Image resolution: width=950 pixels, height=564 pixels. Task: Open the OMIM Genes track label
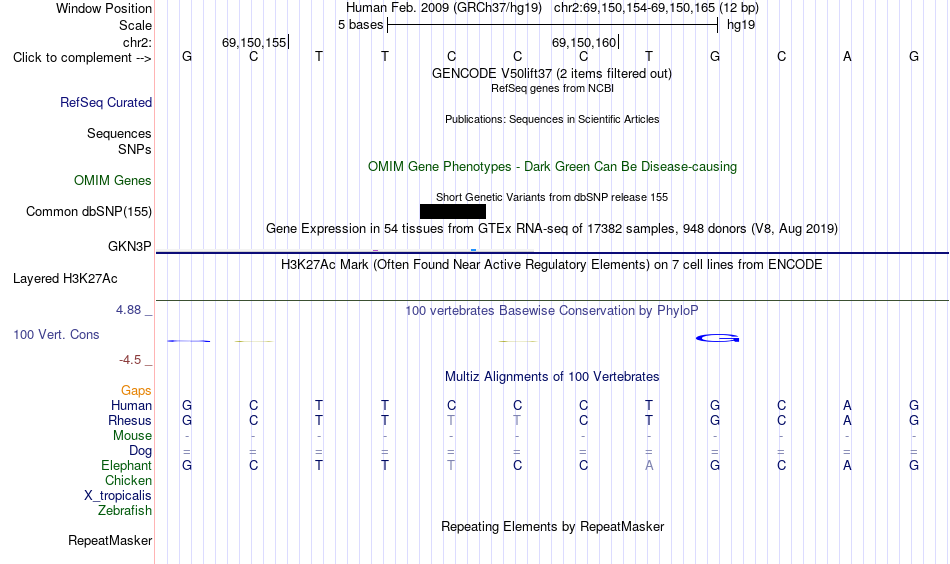point(113,181)
